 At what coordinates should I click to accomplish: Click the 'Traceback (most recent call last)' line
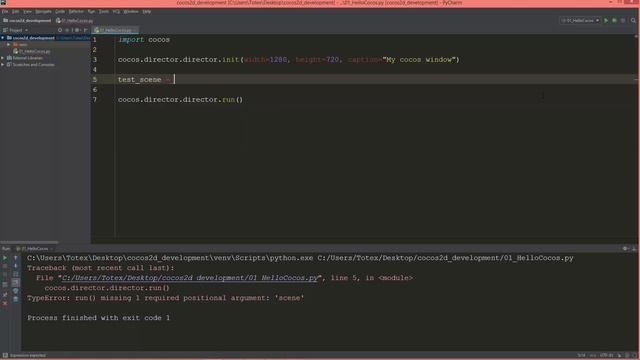[101, 268]
